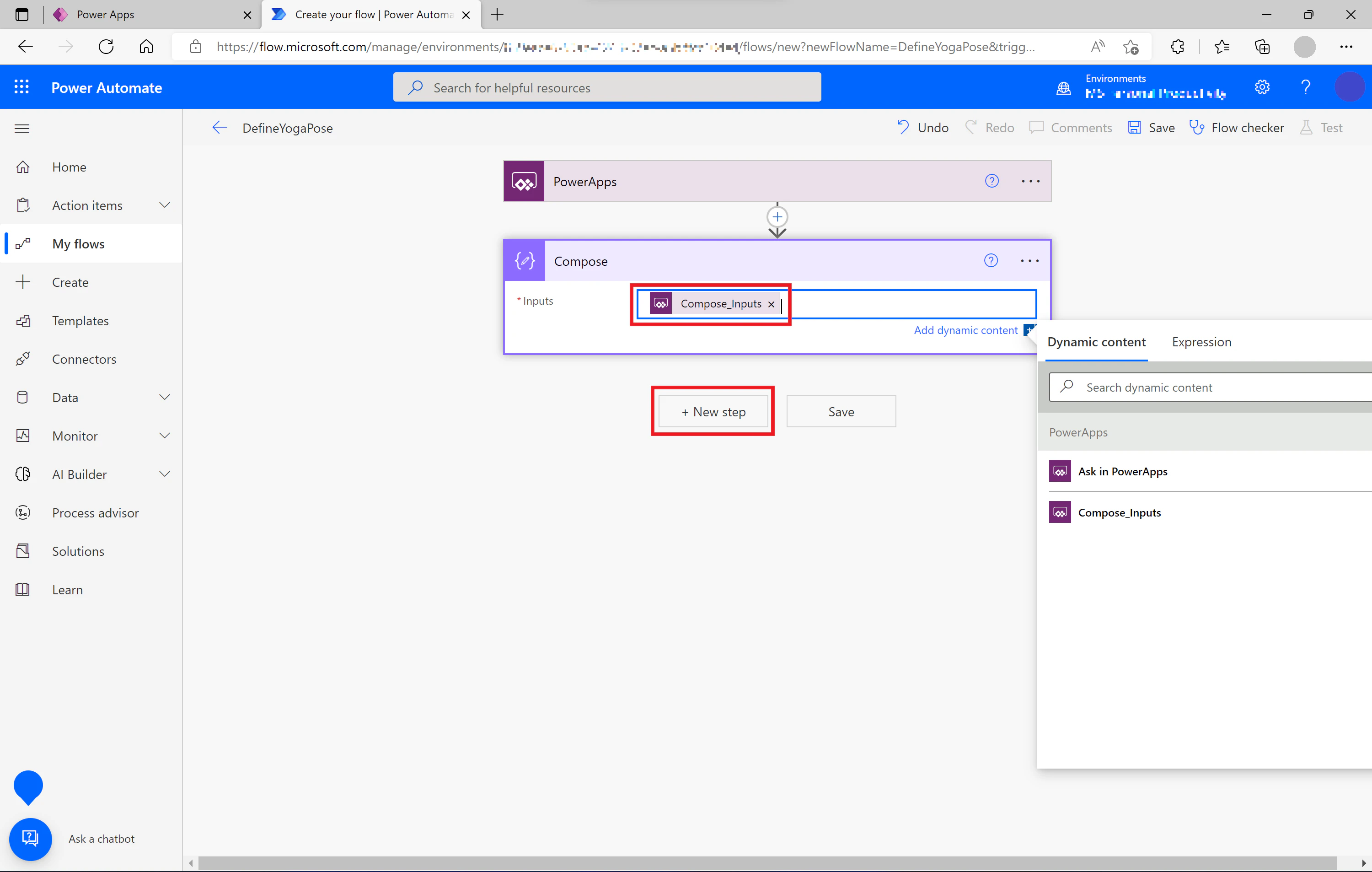Click the Save button below the flow
This screenshot has width=1372, height=872.
[841, 411]
